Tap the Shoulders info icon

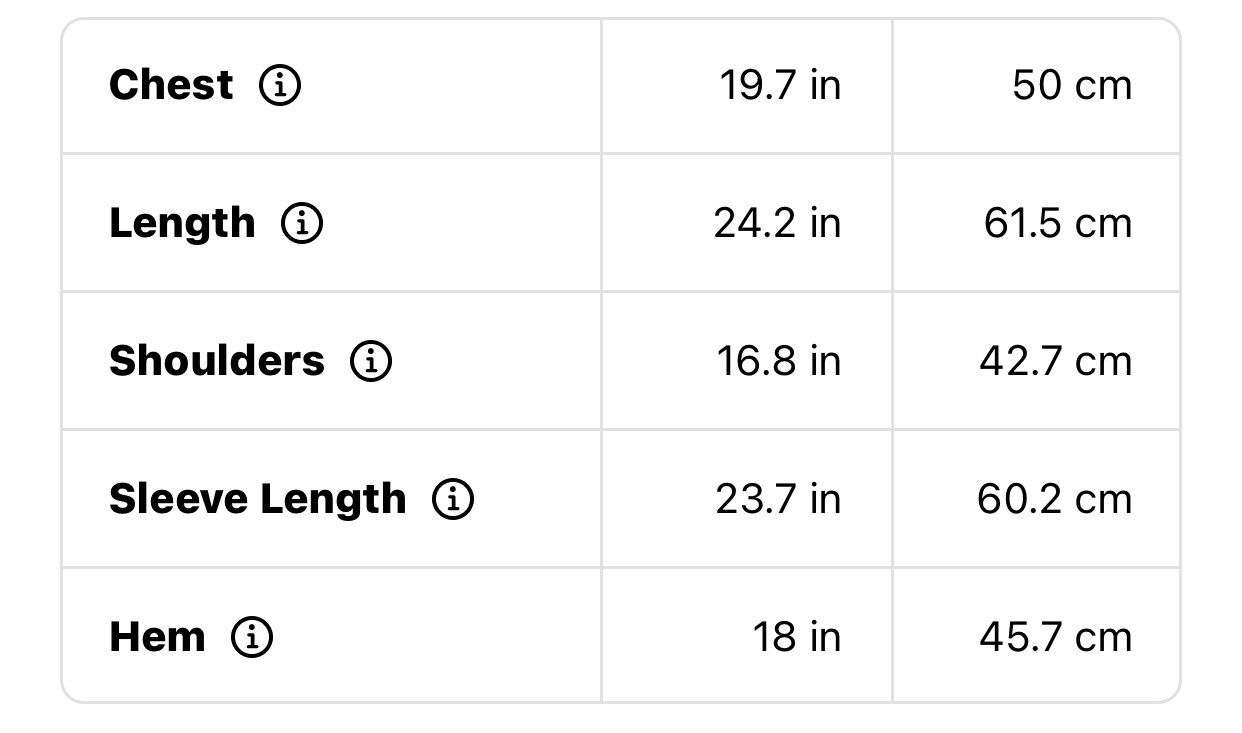click(x=371, y=361)
